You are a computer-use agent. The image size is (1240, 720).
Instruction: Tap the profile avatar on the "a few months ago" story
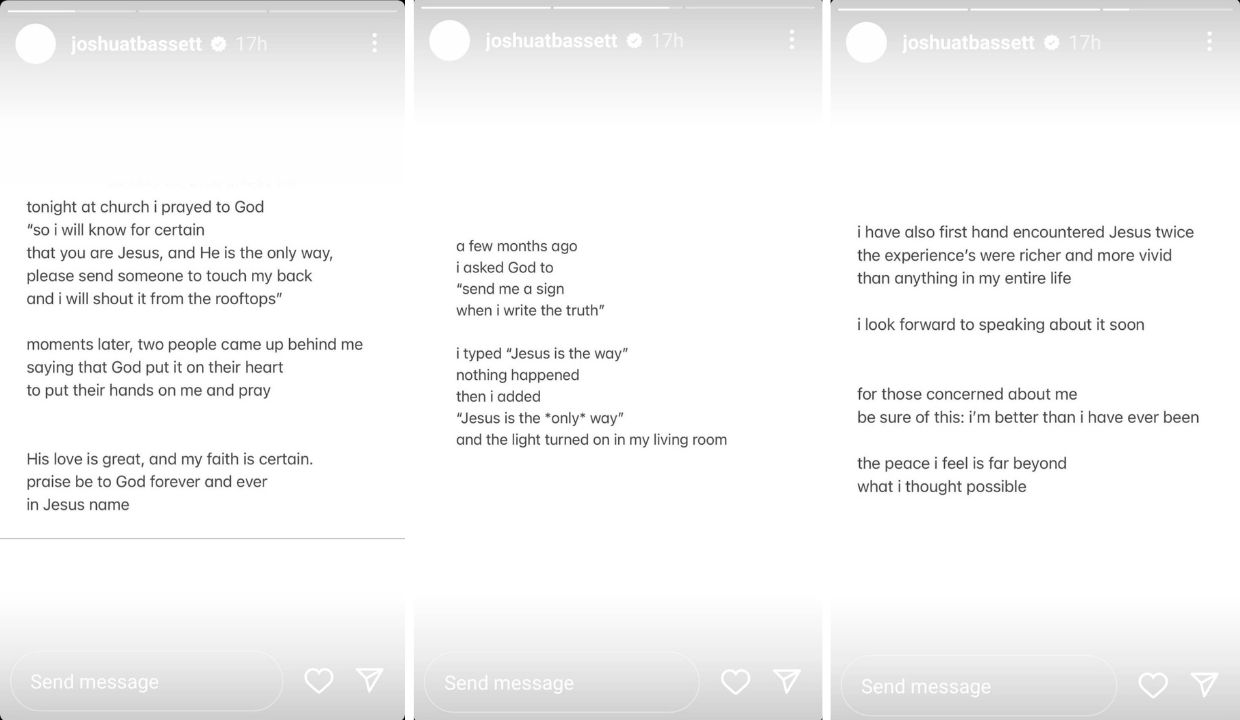(449, 41)
